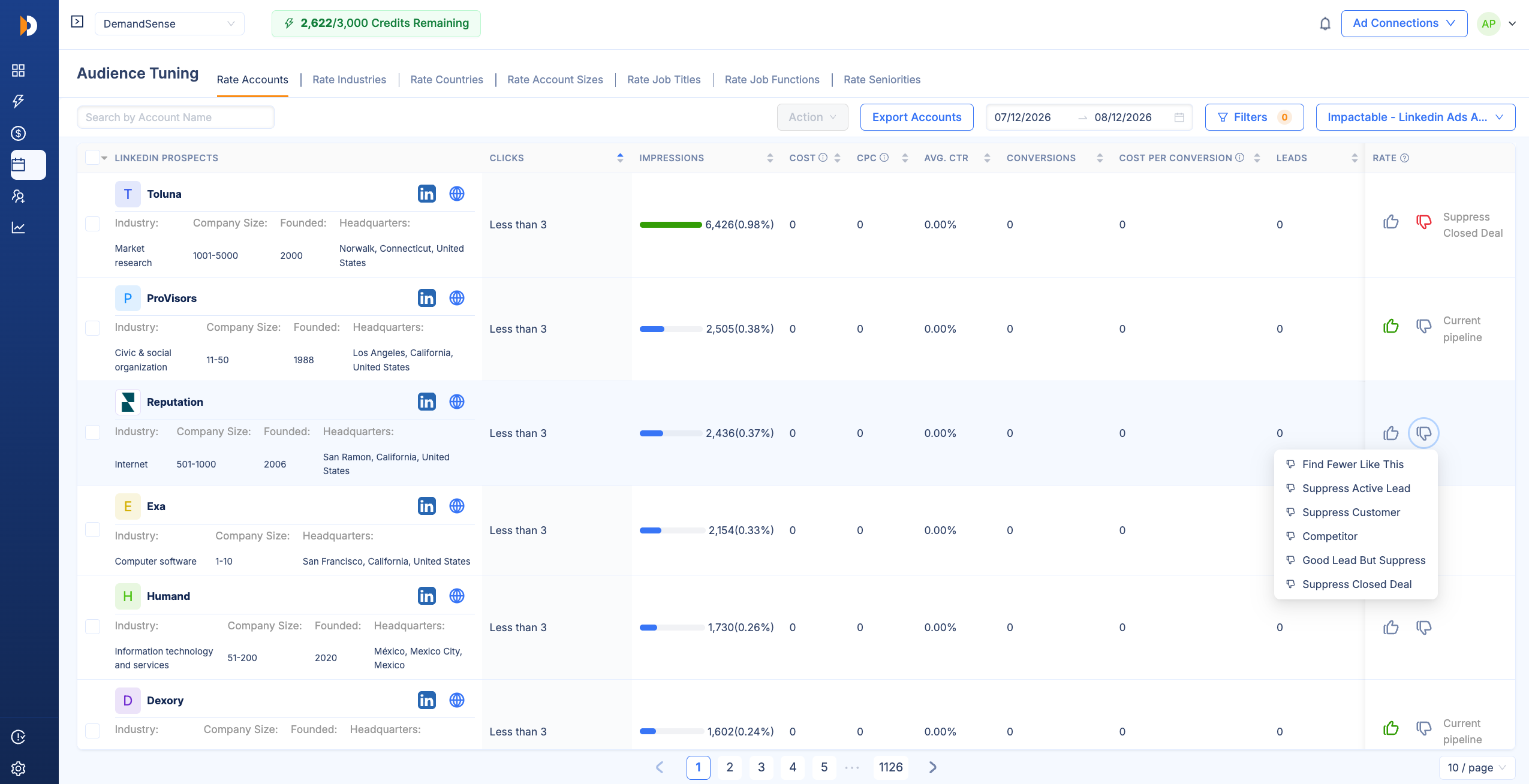Select the Humand row checkbox
Image resolution: width=1529 pixels, height=784 pixels.
pos(92,627)
